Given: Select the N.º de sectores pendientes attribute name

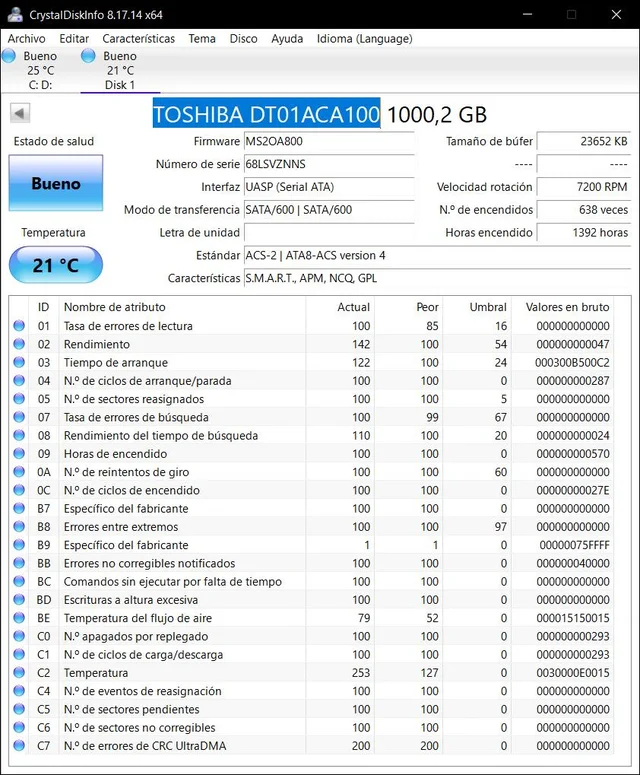Looking at the screenshot, I should point(131,709).
